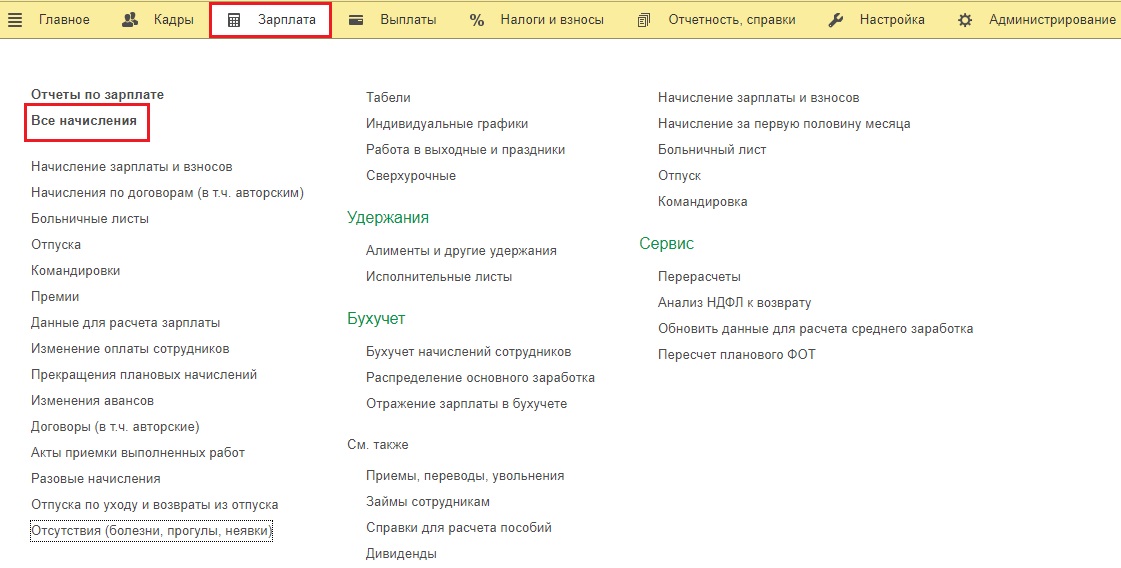Open Бухучет начислений сотрудников
This screenshot has width=1121, height=568.
[468, 351]
